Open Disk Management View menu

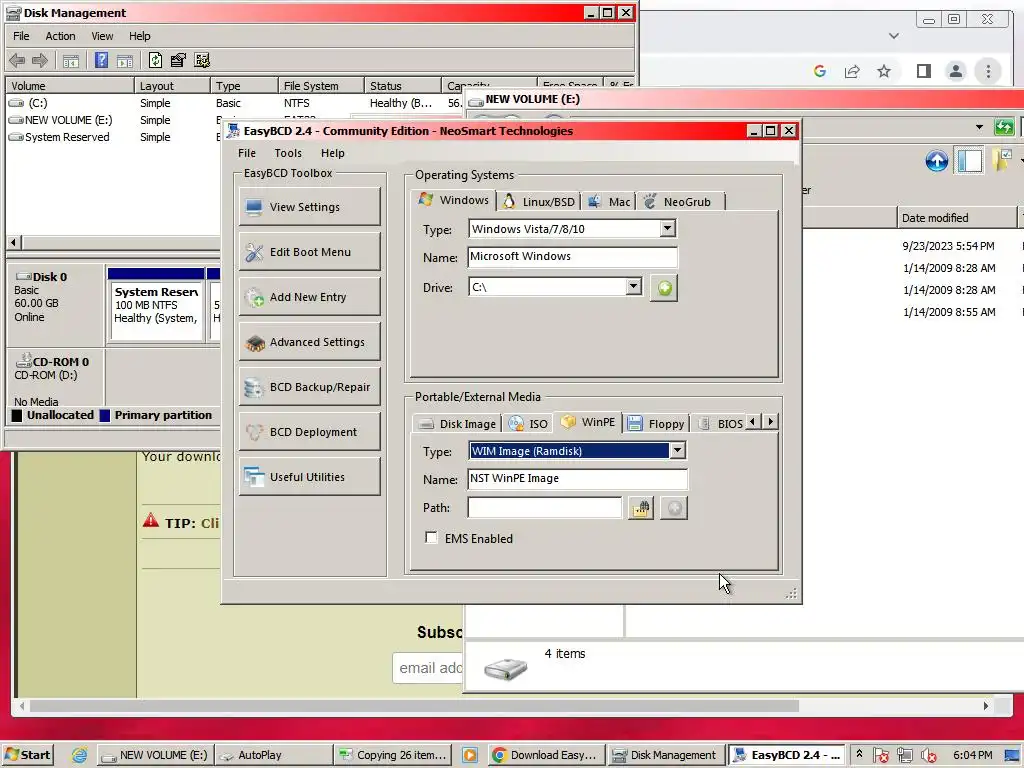tap(102, 36)
